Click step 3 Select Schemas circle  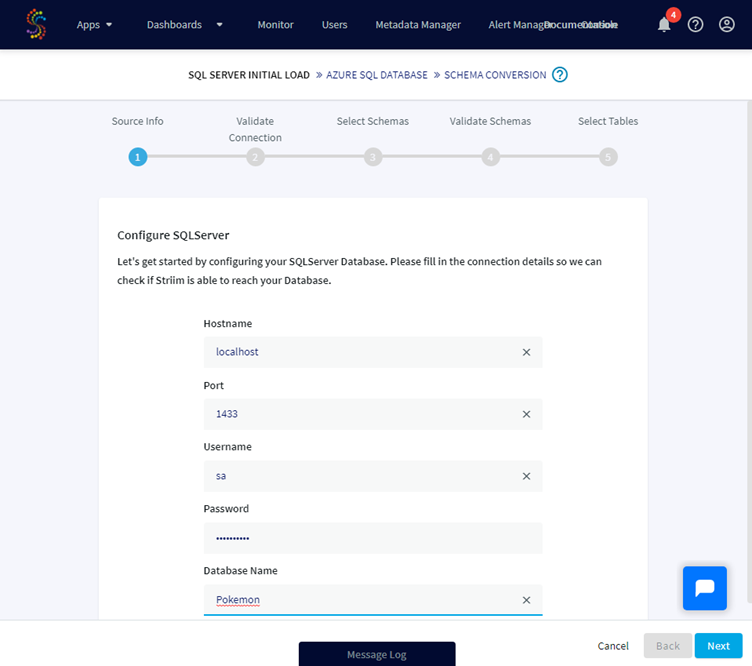tap(373, 157)
